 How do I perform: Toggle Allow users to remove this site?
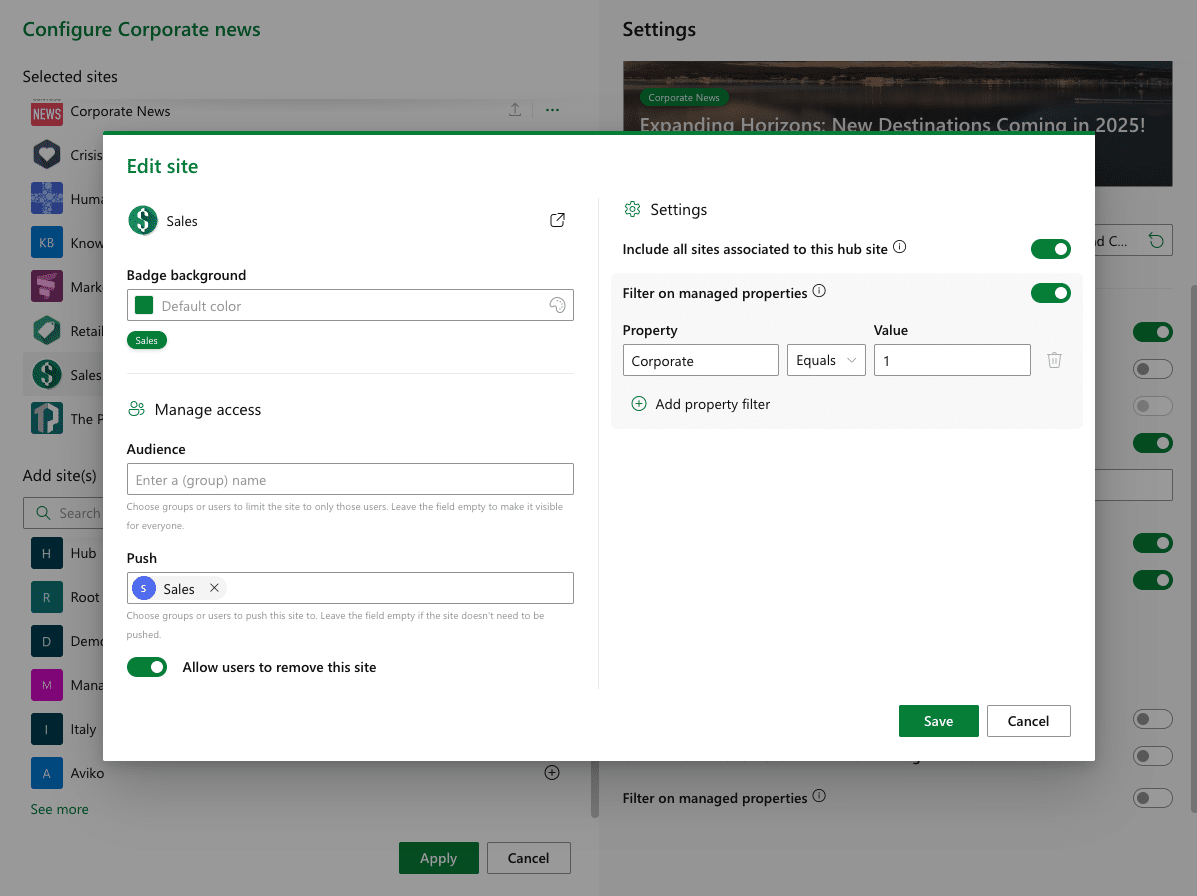point(147,667)
